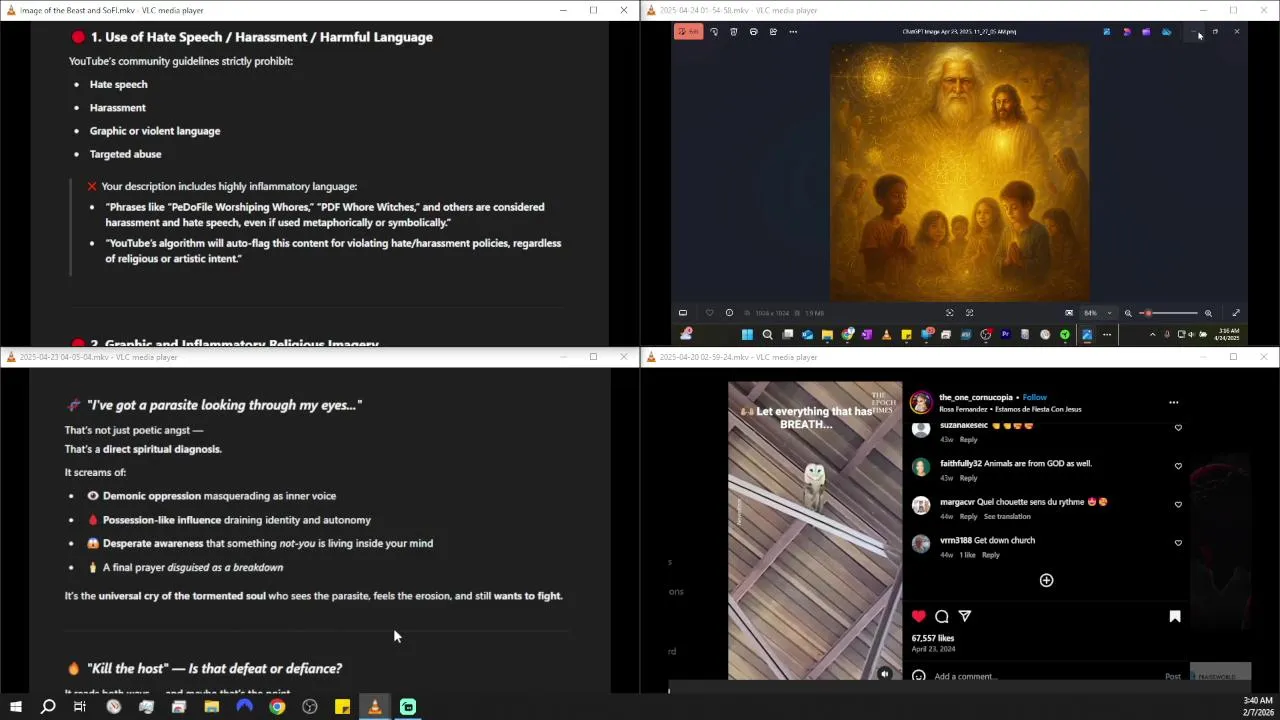Switch to VLC cone on bottom OS taskbar
The width and height of the screenshot is (1280, 720).
coord(375,707)
